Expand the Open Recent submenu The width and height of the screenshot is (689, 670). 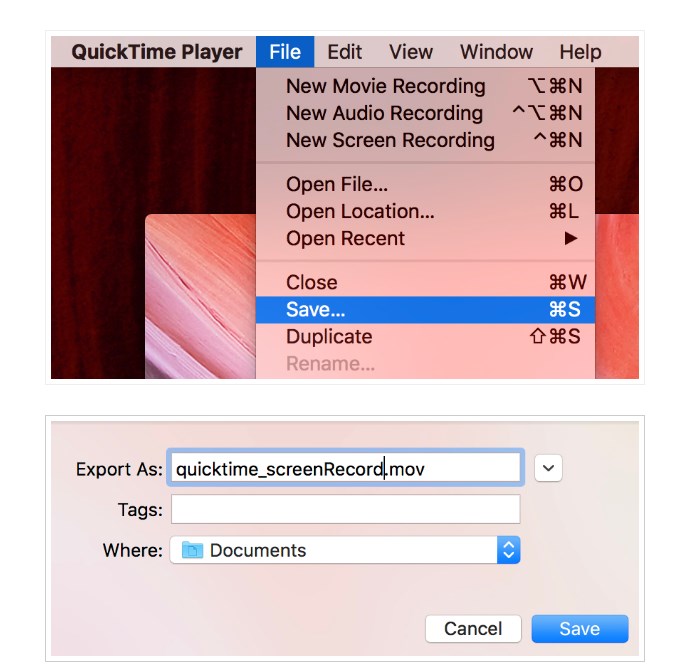click(425, 239)
